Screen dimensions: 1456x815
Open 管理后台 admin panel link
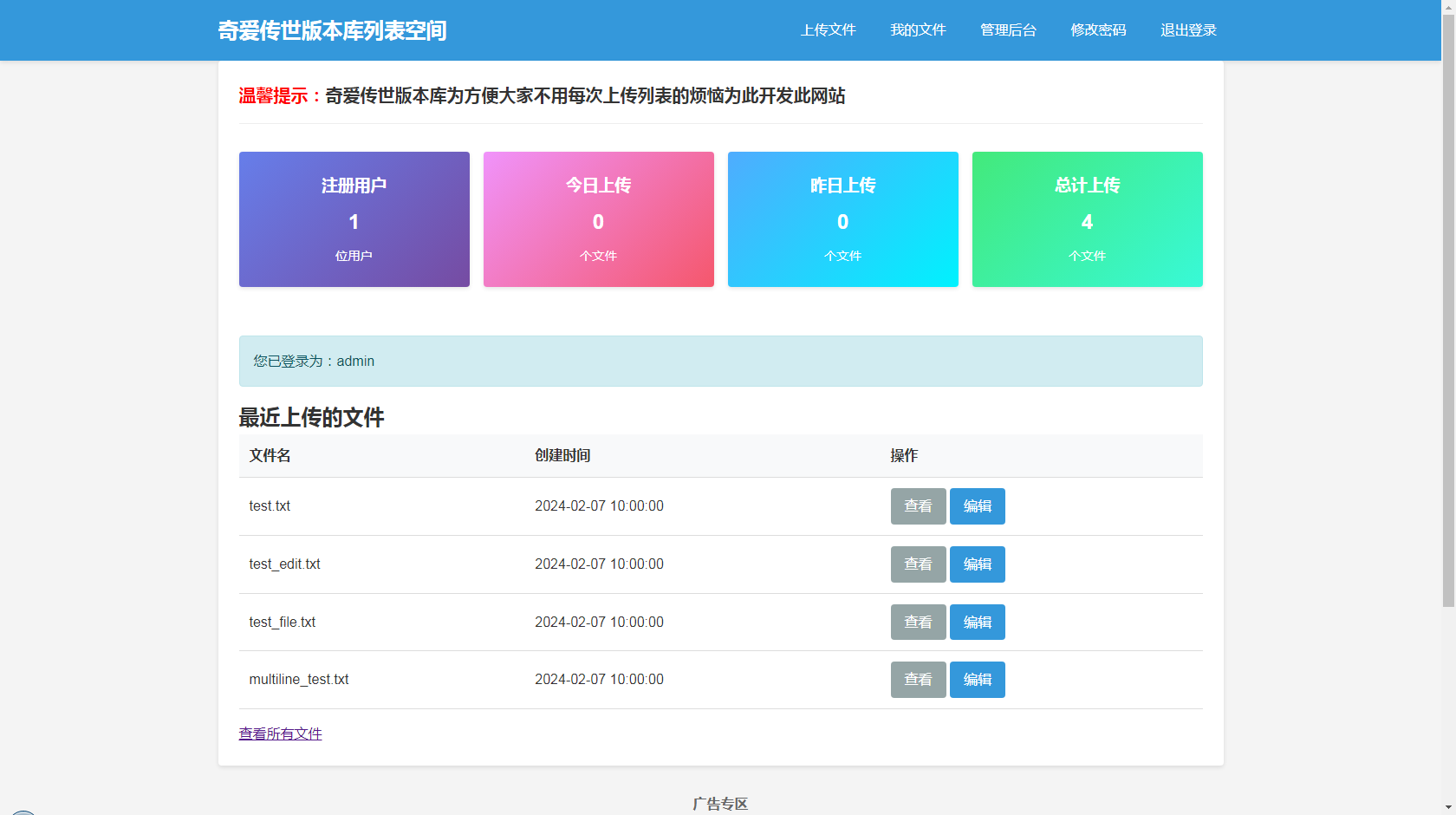tap(1008, 30)
